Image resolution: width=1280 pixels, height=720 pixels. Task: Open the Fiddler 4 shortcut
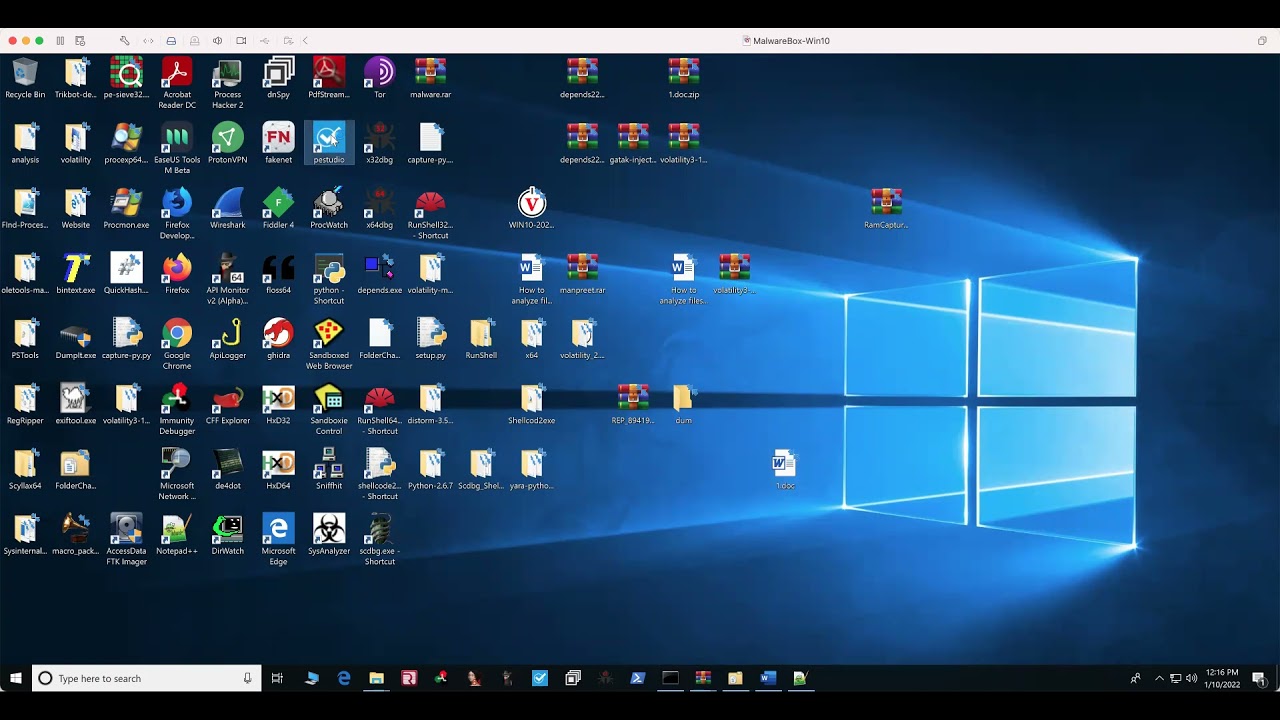pos(278,208)
